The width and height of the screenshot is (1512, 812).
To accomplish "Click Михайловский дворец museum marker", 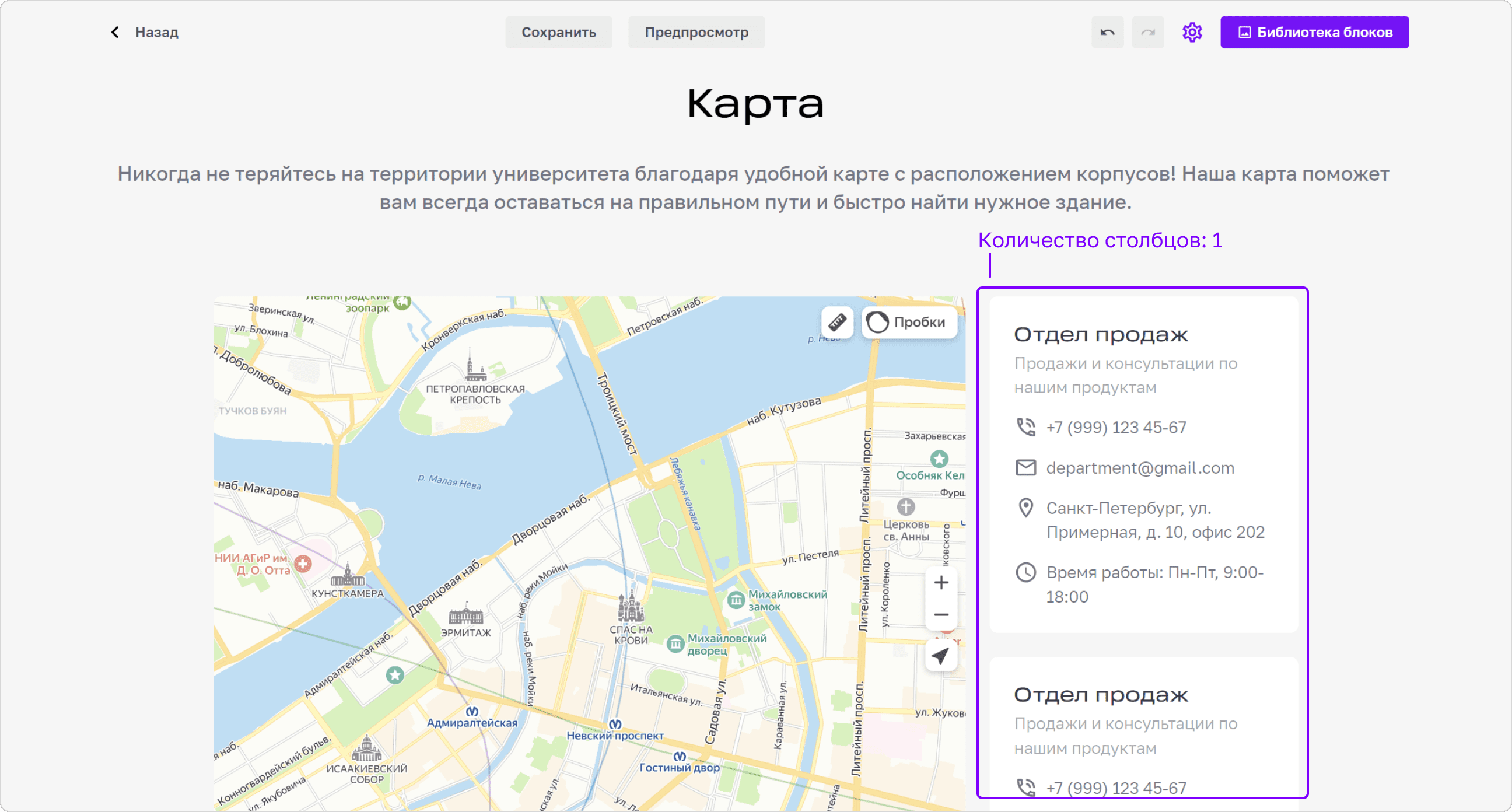I will click(x=675, y=644).
